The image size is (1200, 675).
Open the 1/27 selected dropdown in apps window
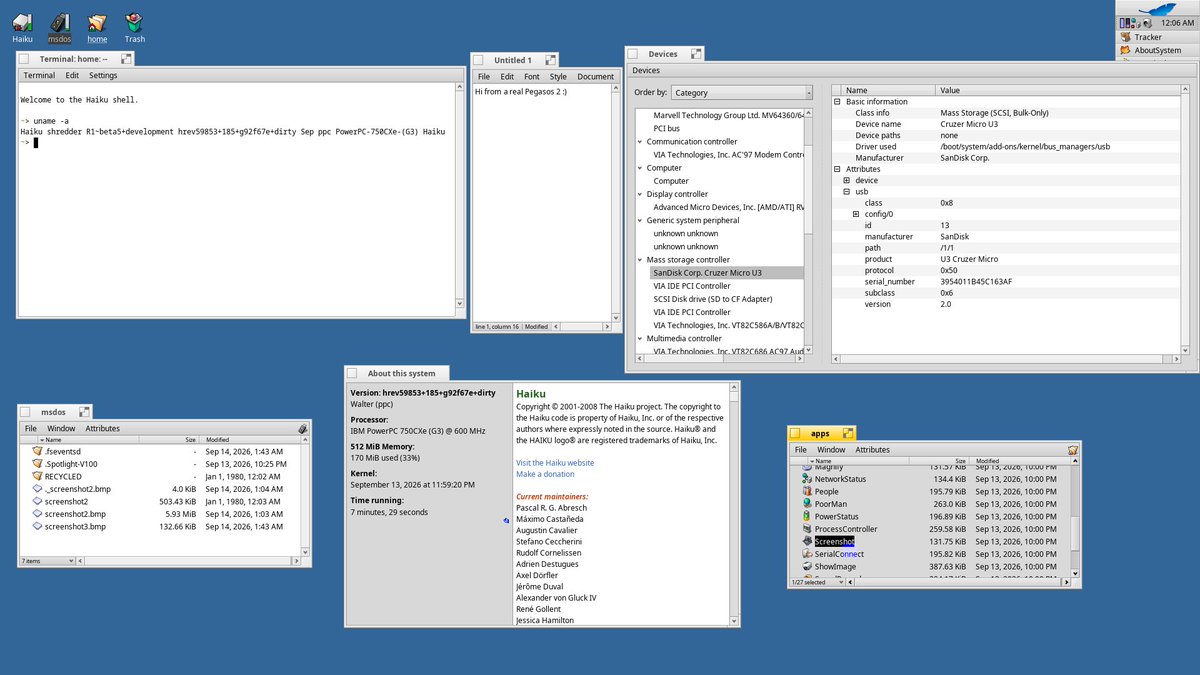click(816, 582)
